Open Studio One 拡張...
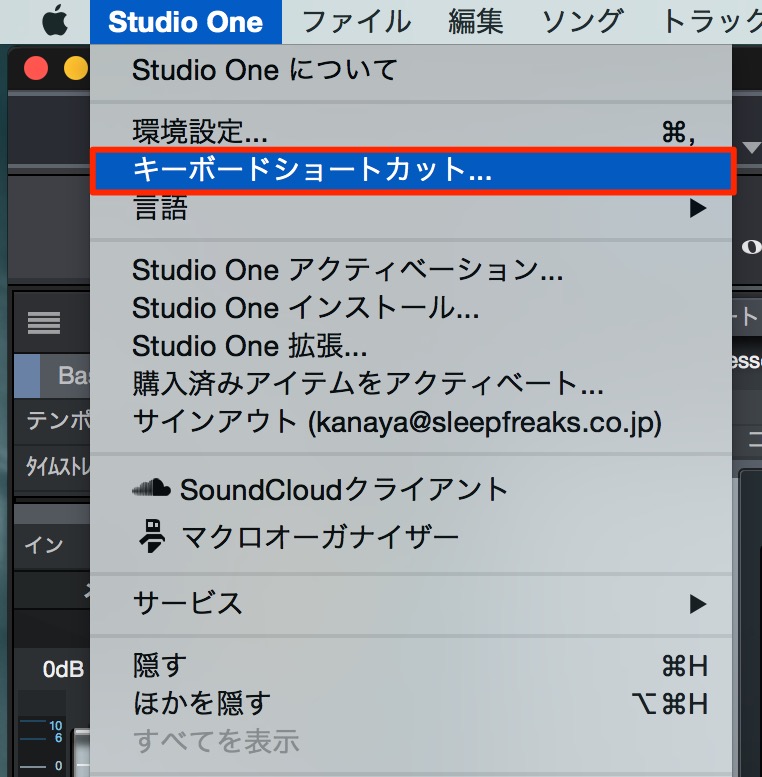Screen dimensions: 762x777 point(411,346)
